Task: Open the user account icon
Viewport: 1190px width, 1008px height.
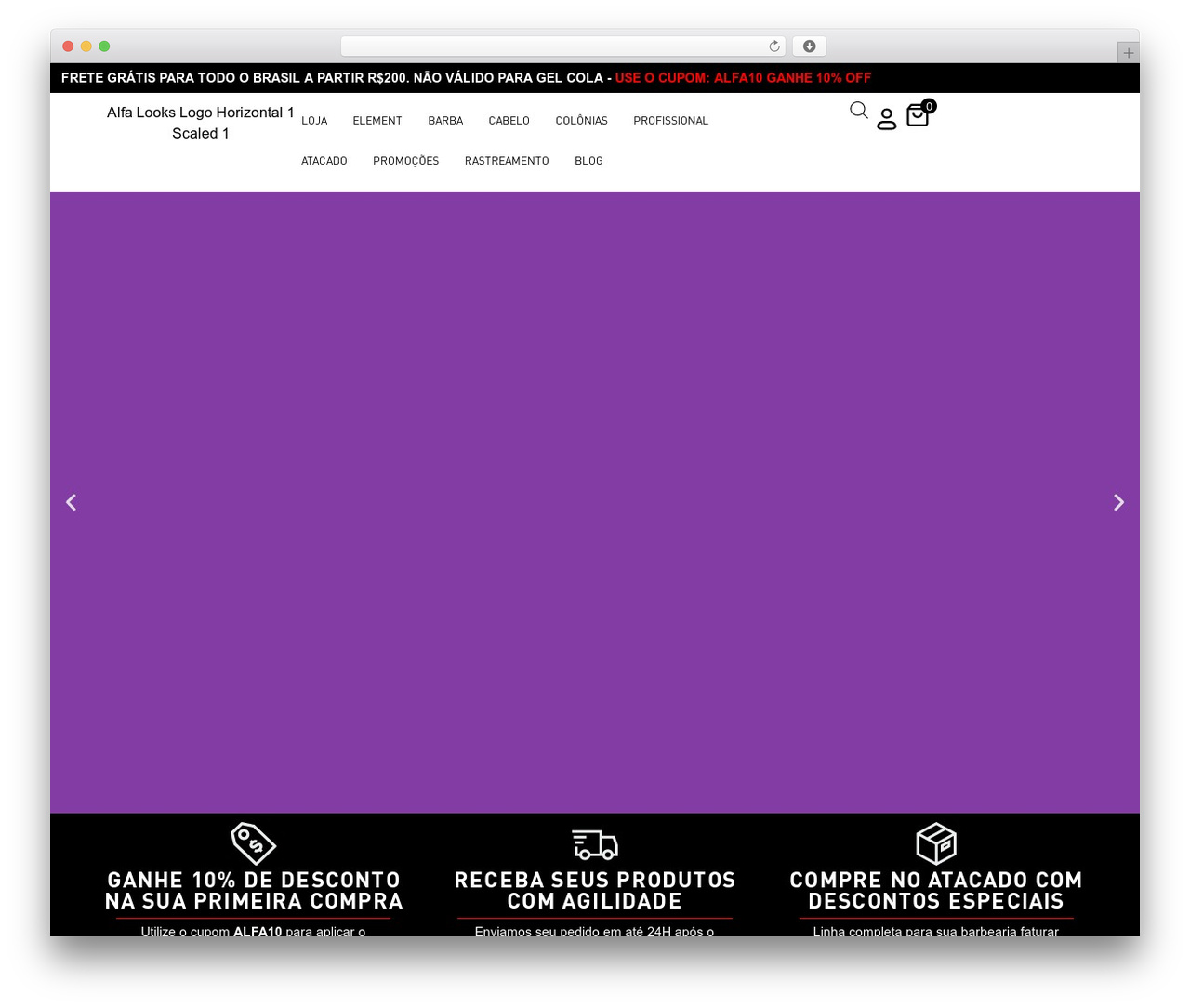Action: point(887,119)
